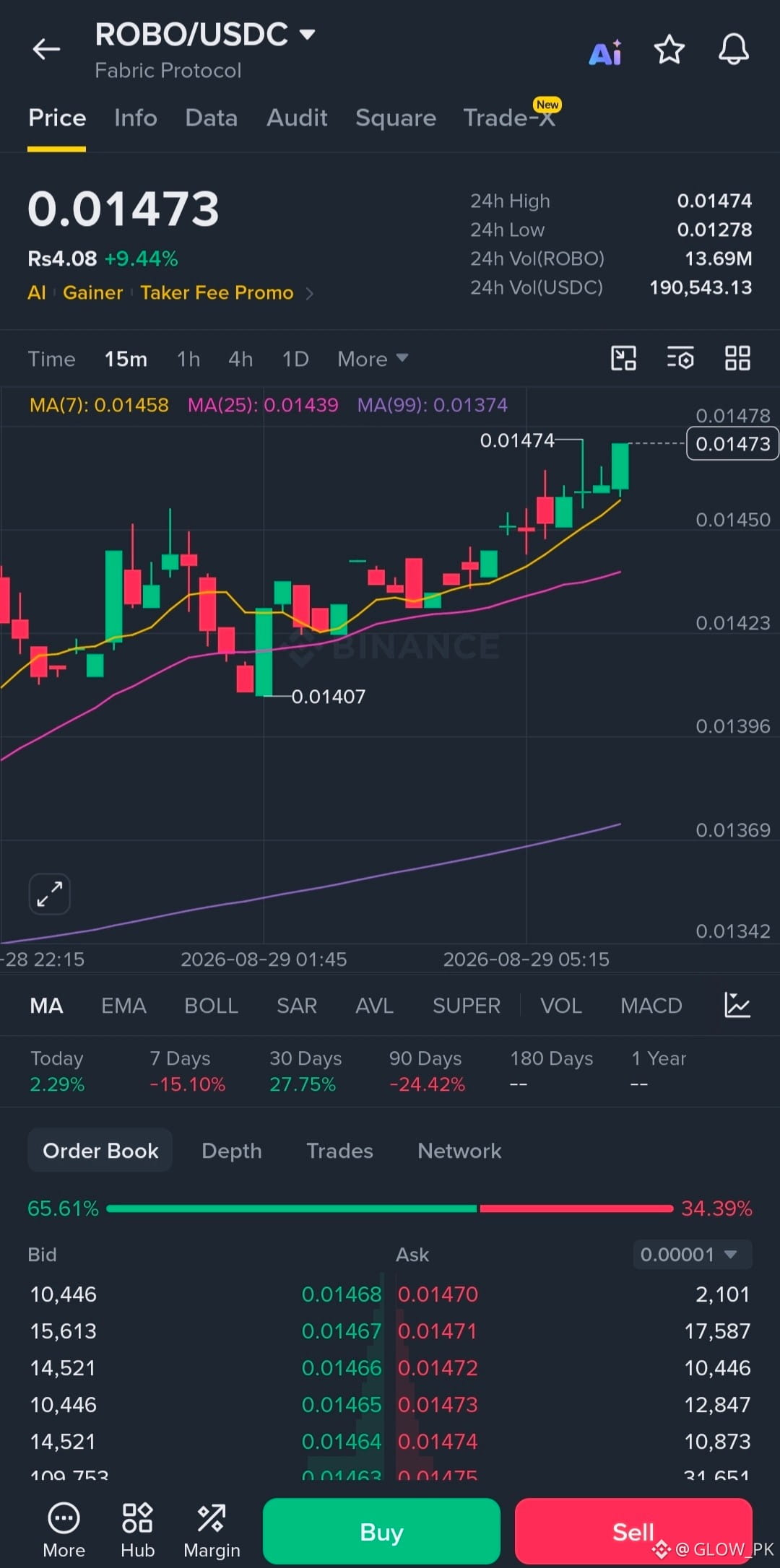Tap current price label 0.01473 on chart axis
This screenshot has height=1568, width=780.
pyautogui.click(x=732, y=443)
